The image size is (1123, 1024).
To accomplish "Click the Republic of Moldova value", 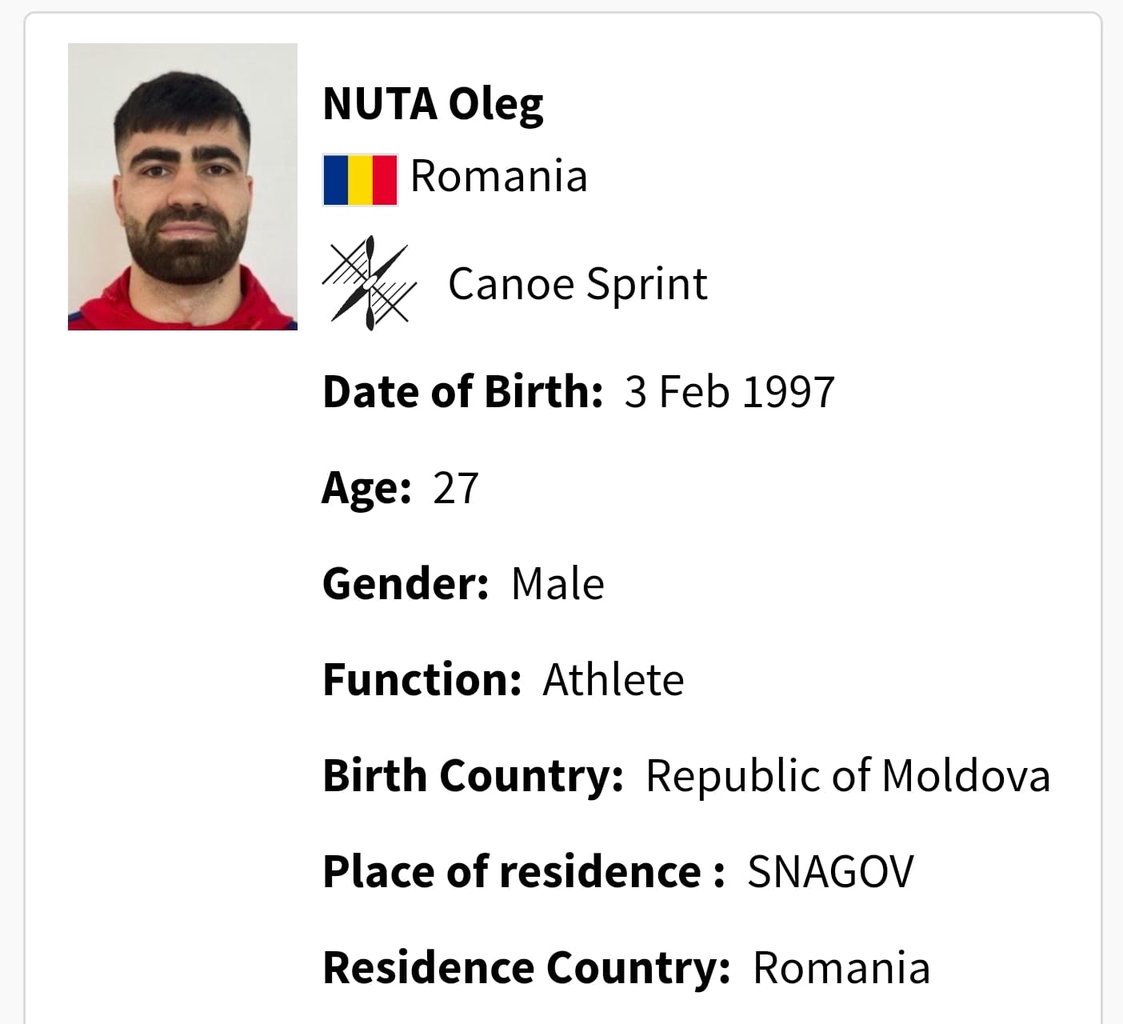I will click(848, 776).
